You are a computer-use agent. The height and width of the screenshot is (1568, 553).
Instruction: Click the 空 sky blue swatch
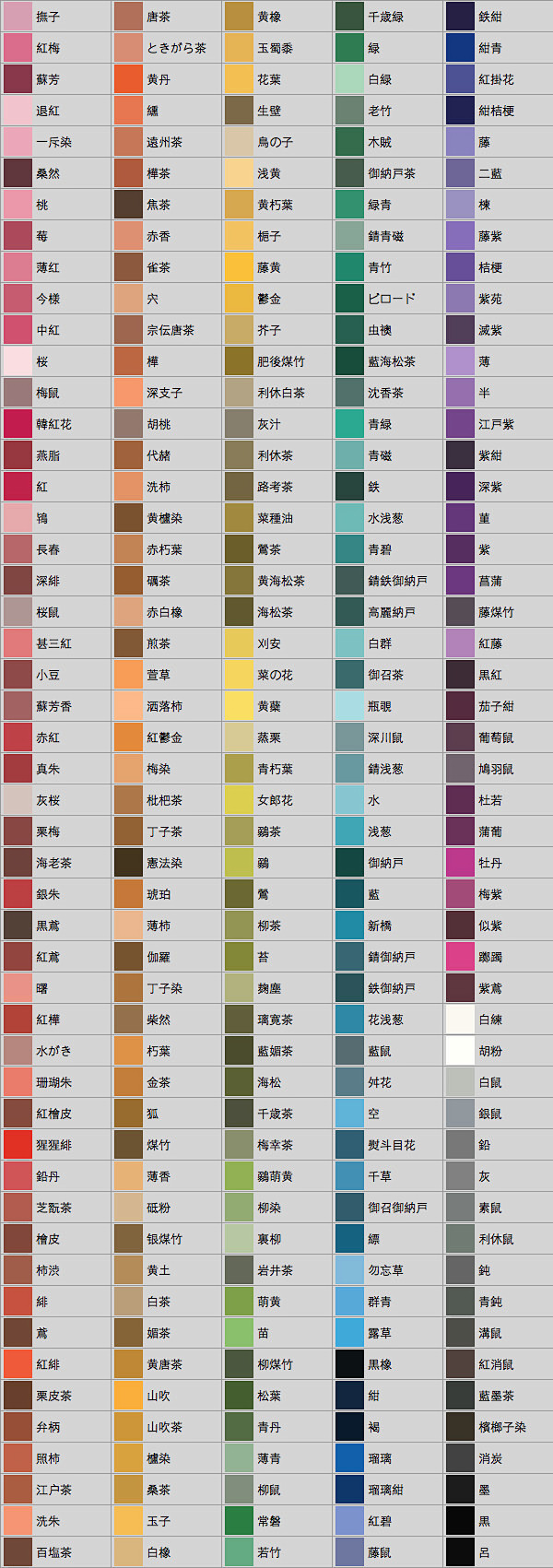(349, 1114)
